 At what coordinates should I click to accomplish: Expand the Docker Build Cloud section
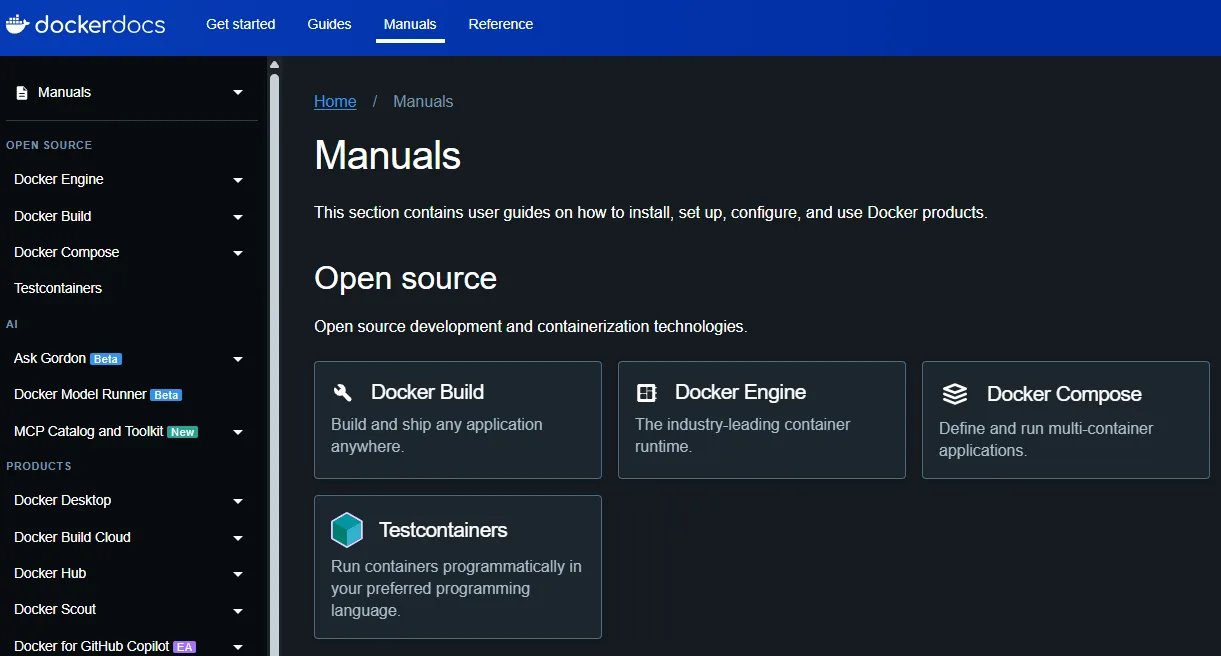pos(238,538)
